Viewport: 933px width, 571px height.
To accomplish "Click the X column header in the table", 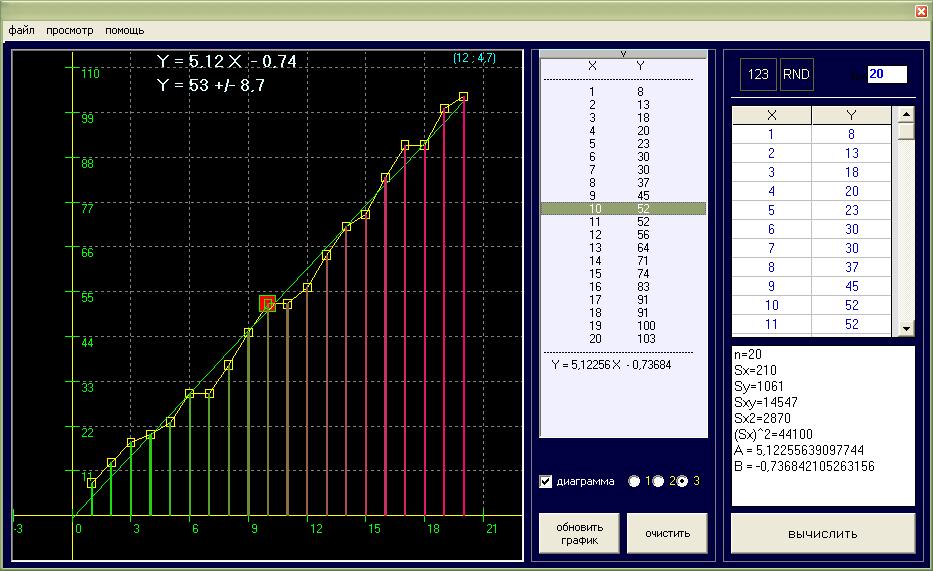I will (x=771, y=115).
